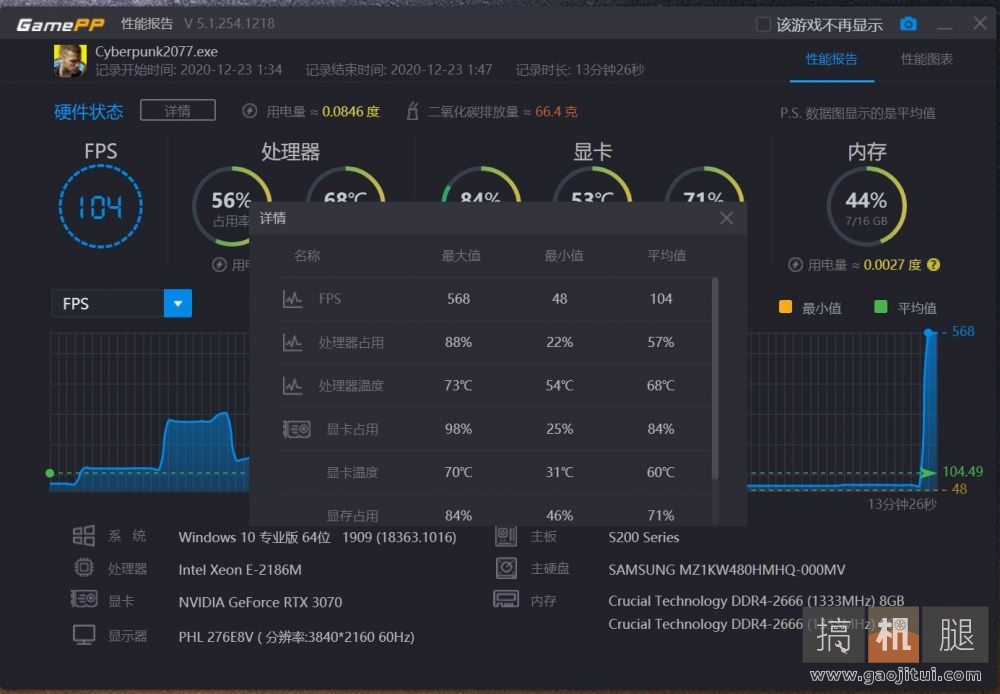
Task: Click the GamePP logo
Action: 60,24
